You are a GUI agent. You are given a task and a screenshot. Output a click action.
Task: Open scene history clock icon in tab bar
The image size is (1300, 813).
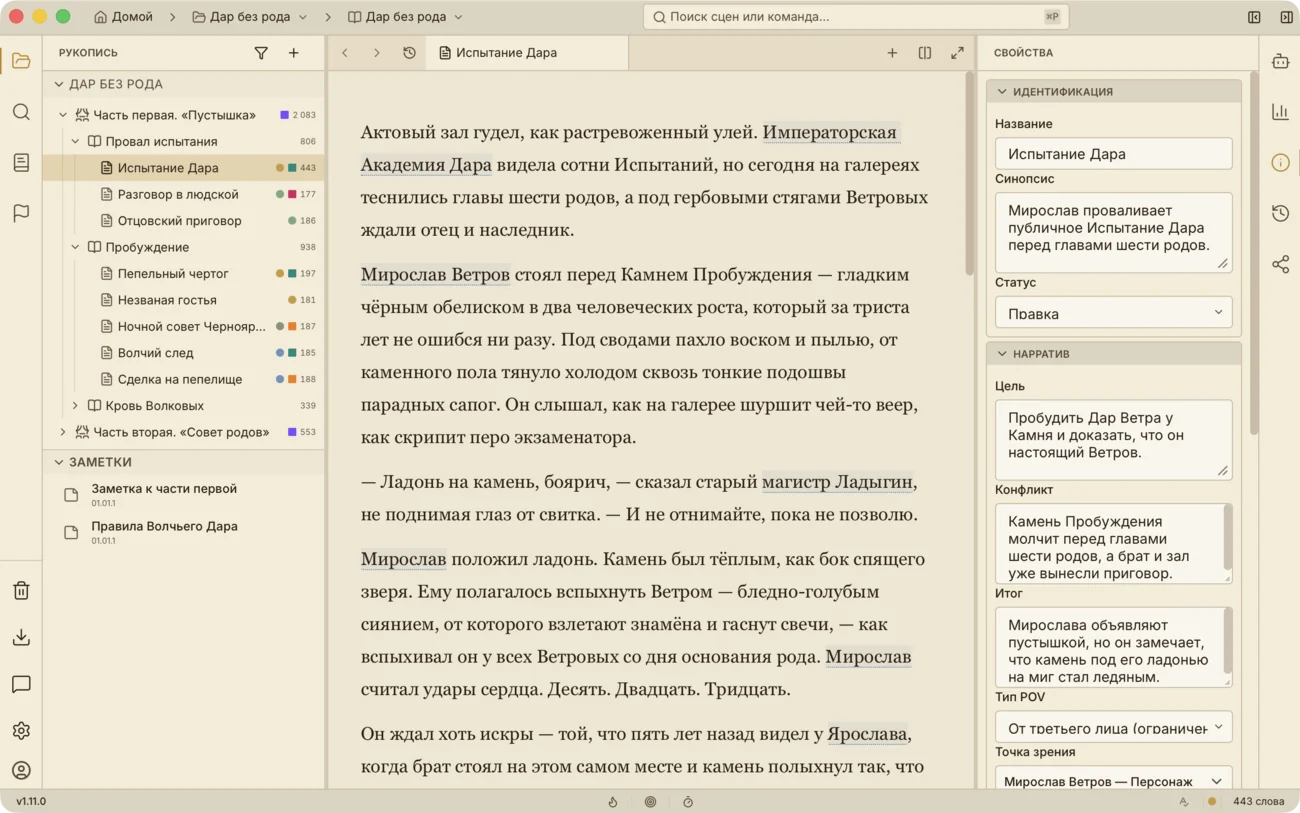click(x=409, y=53)
